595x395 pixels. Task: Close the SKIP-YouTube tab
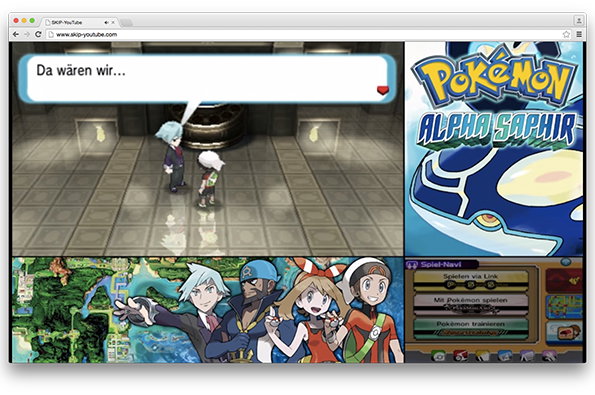(113, 22)
